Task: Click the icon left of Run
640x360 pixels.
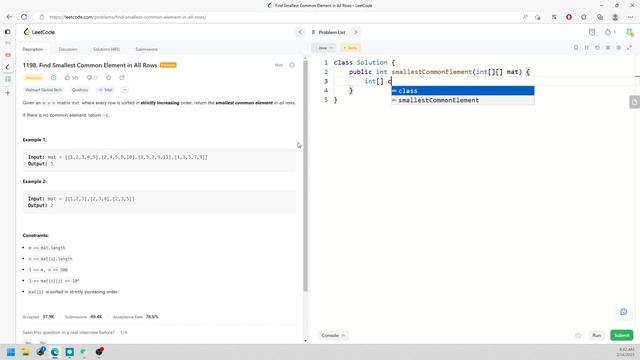Action: [578, 335]
